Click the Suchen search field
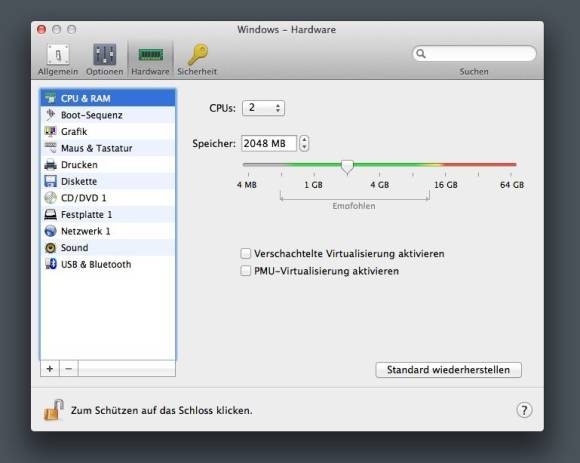 coord(474,54)
